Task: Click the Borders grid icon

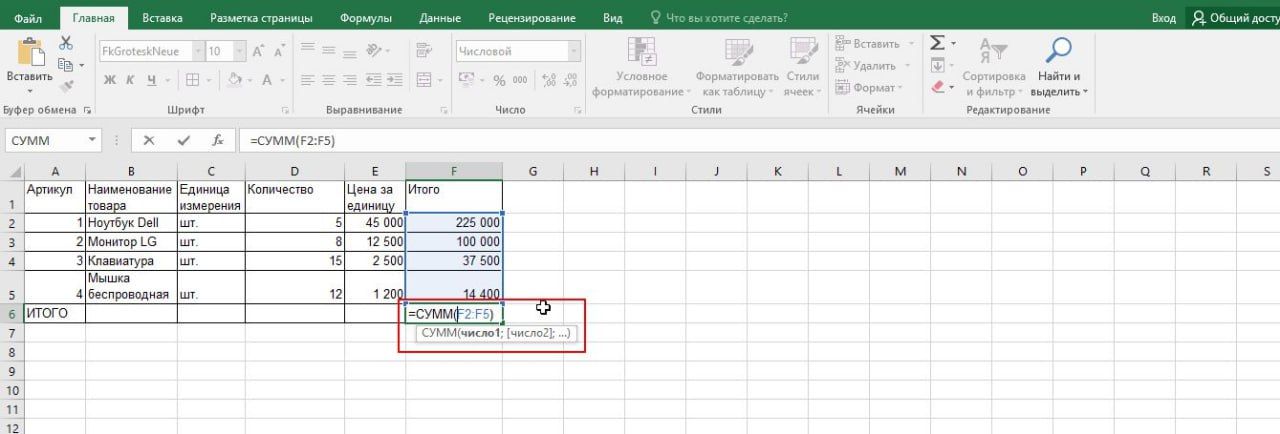Action: (193, 80)
